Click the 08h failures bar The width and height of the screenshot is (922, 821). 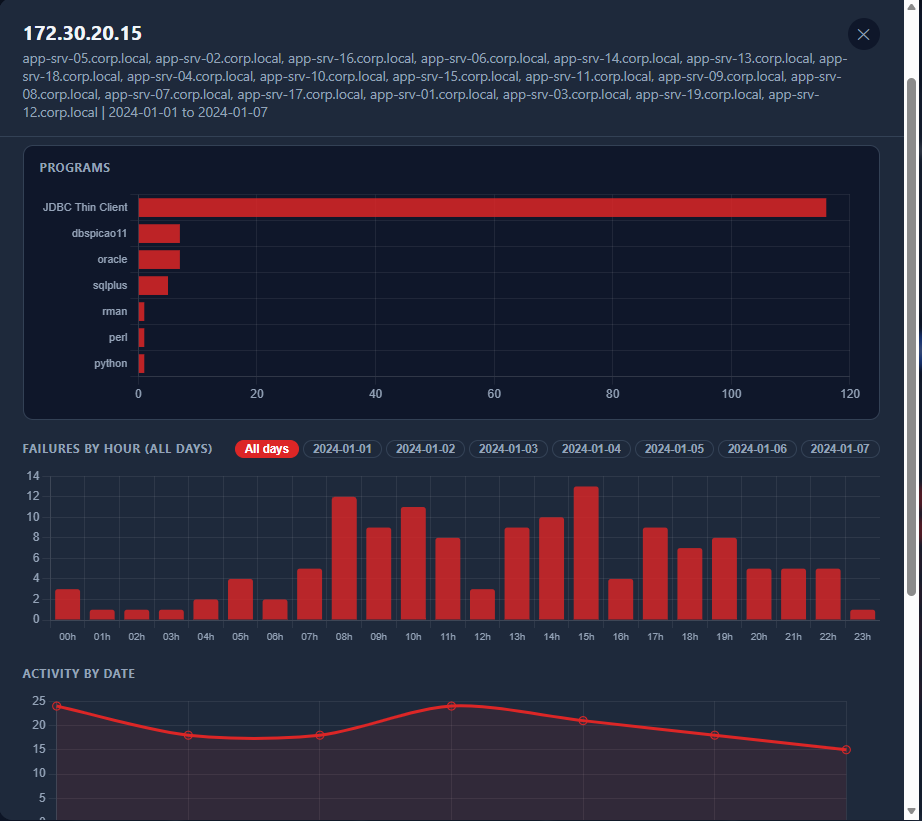(x=344, y=558)
